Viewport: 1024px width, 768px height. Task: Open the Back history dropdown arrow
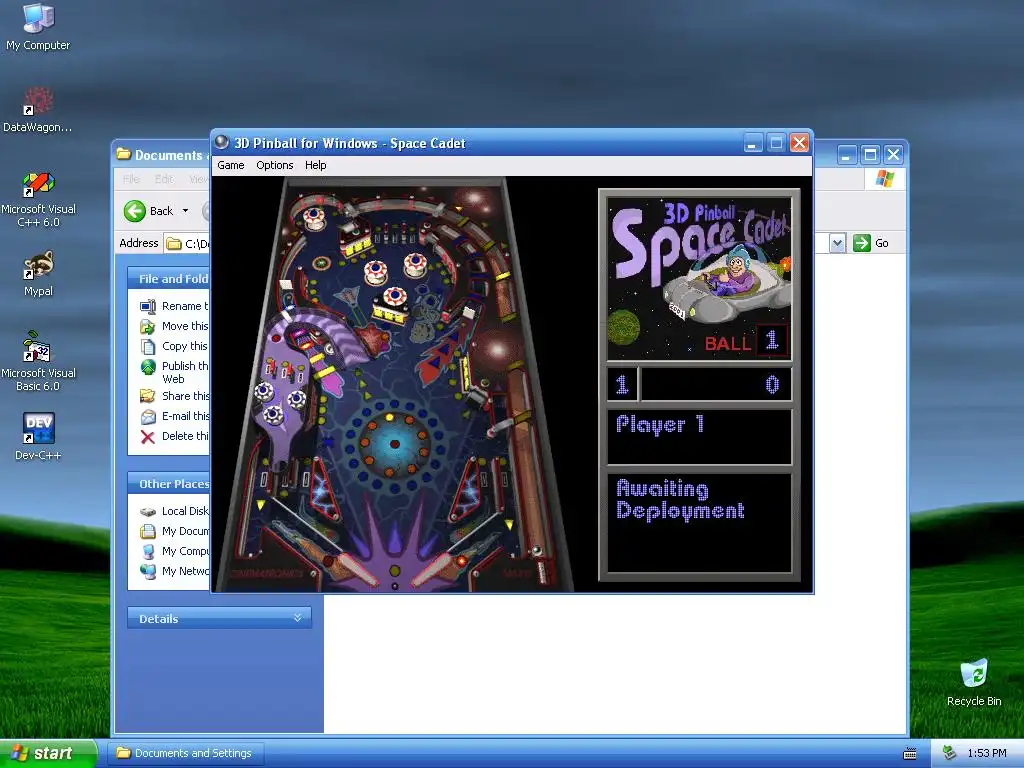[x=185, y=211]
